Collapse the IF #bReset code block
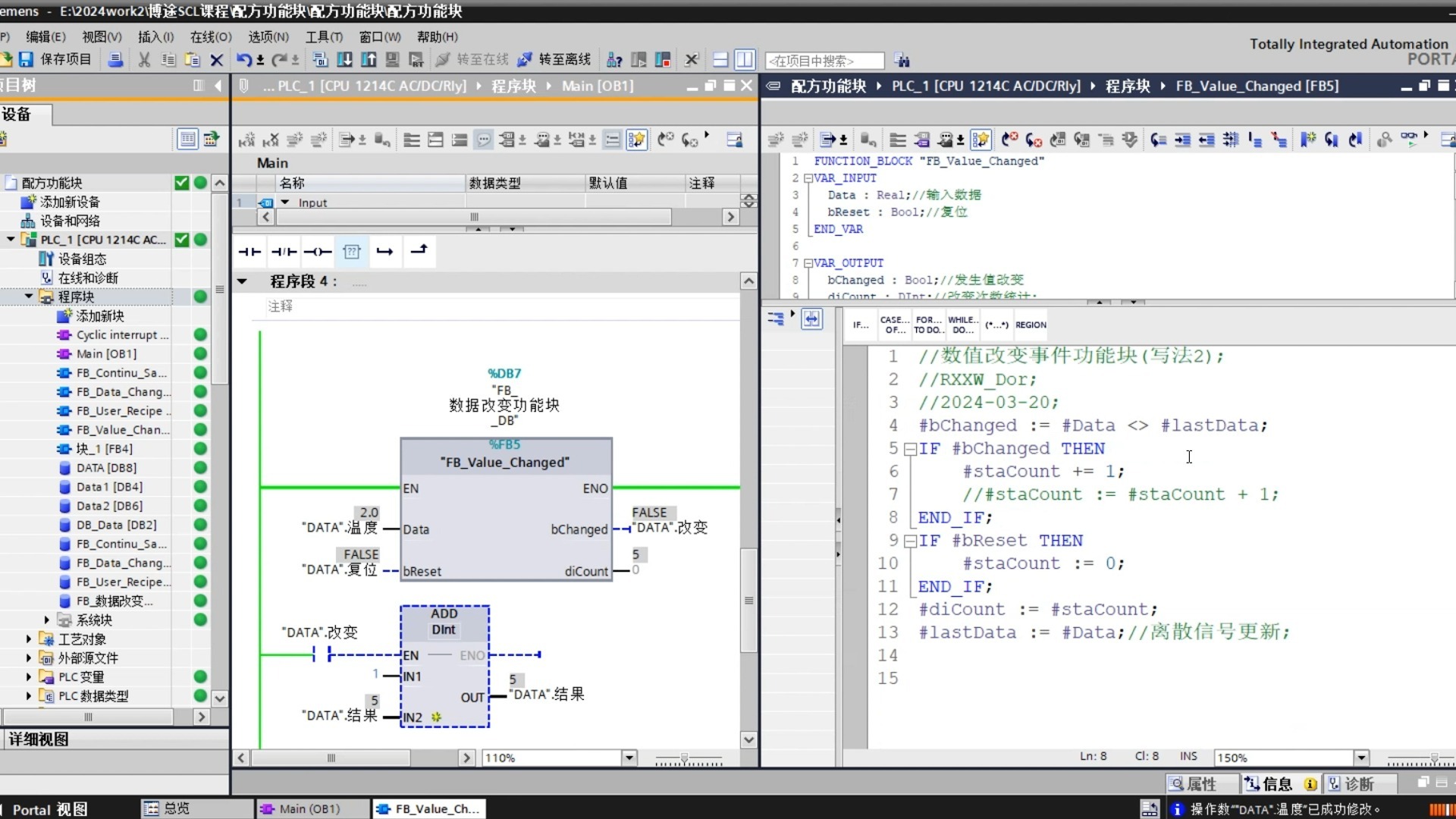This screenshot has width=1456, height=819. coord(910,541)
